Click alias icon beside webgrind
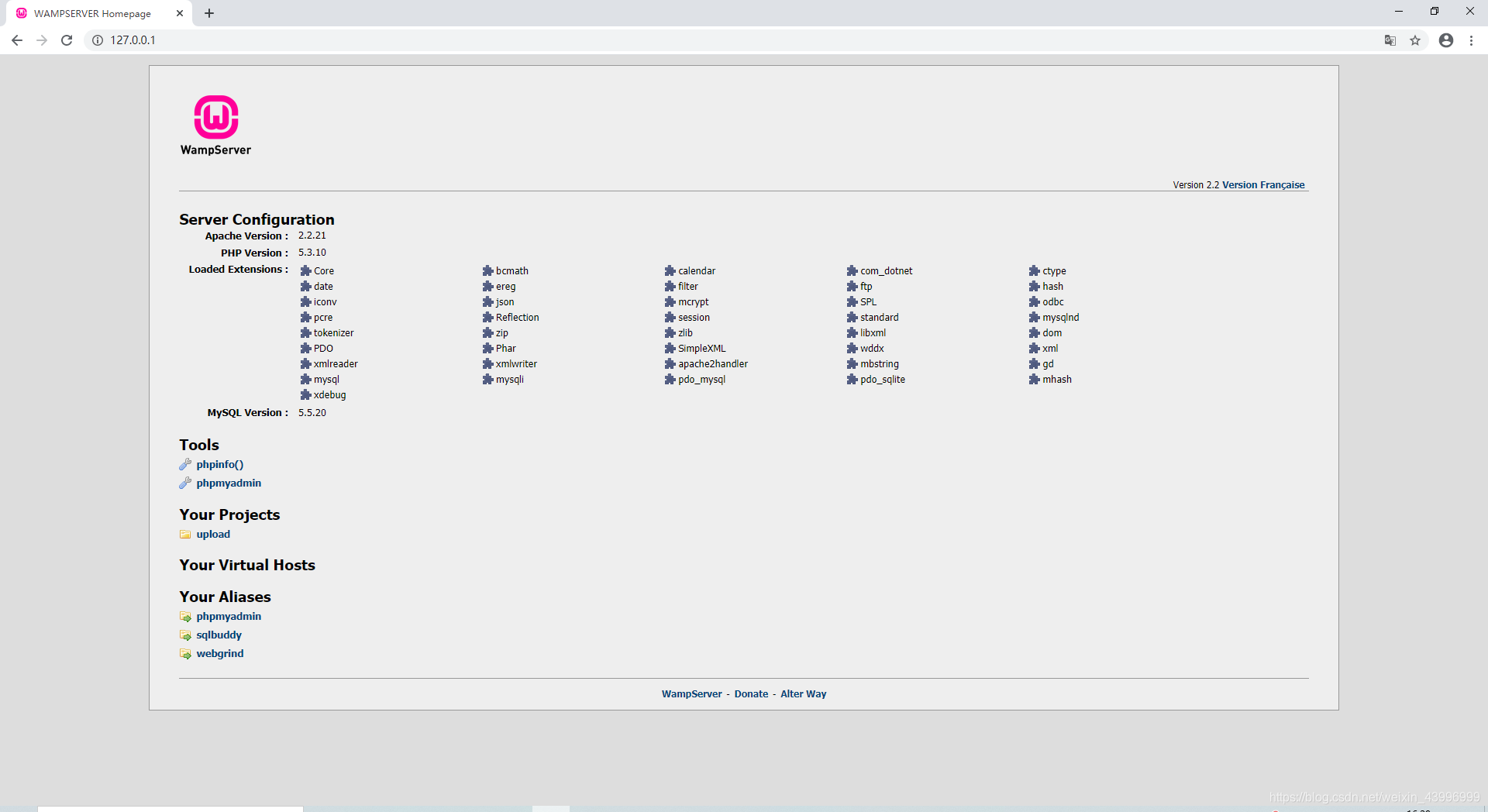This screenshot has height=812, width=1488. pos(185,654)
